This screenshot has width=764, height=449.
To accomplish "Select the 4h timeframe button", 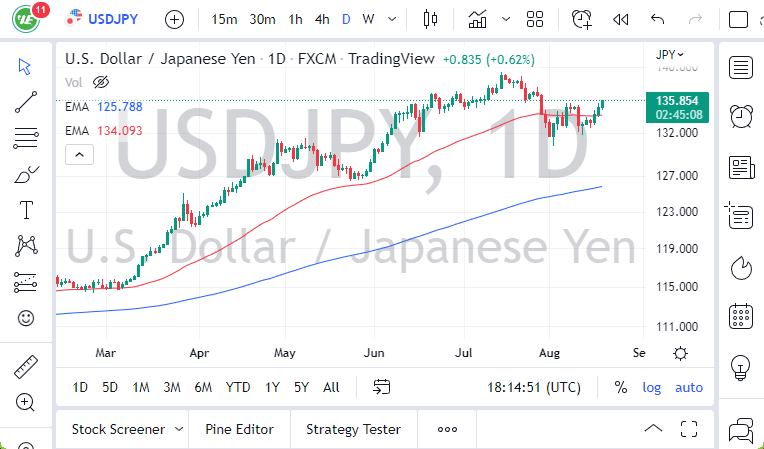I will (322, 19).
